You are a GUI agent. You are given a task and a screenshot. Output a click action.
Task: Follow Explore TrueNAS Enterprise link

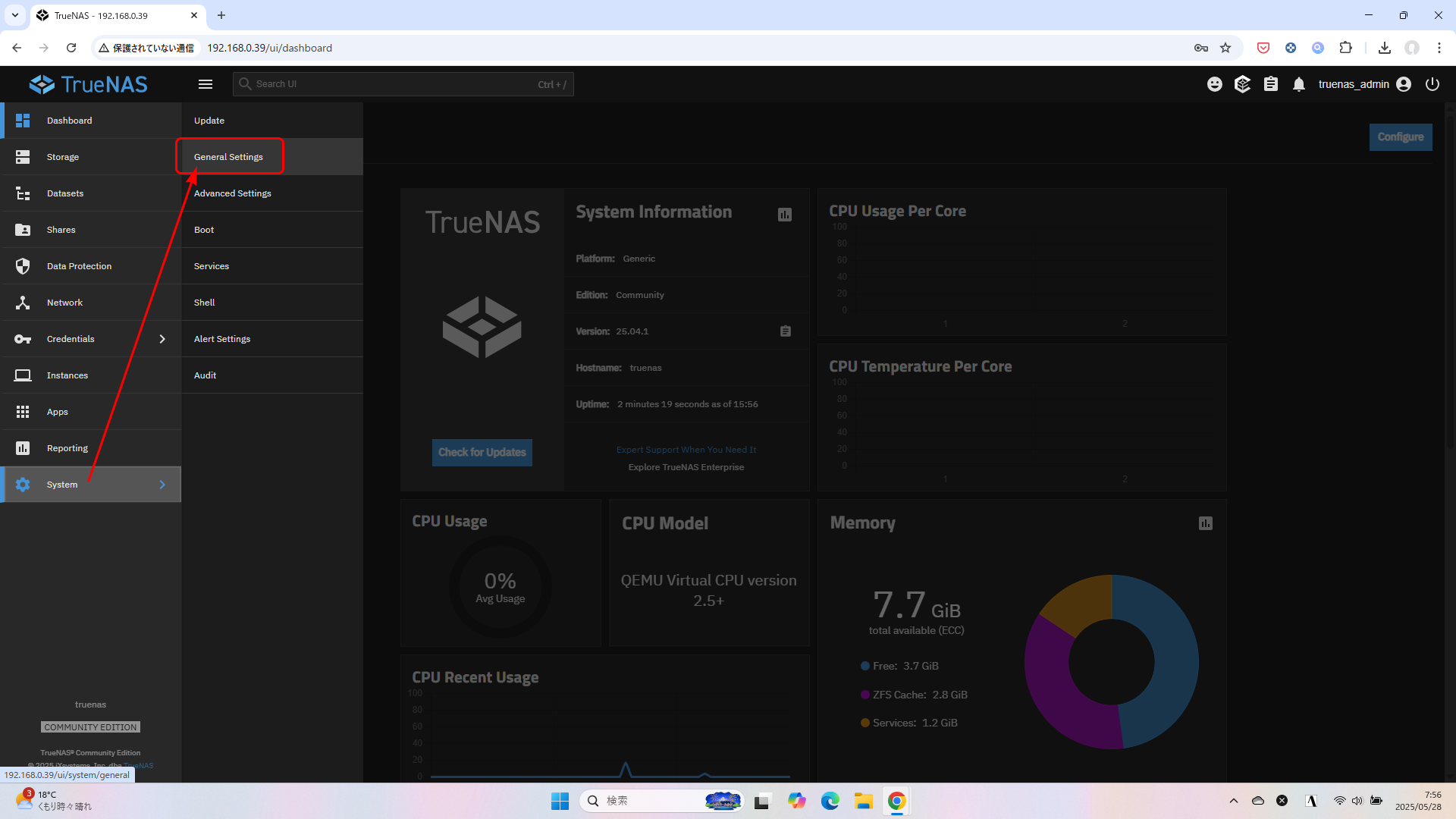(x=686, y=467)
